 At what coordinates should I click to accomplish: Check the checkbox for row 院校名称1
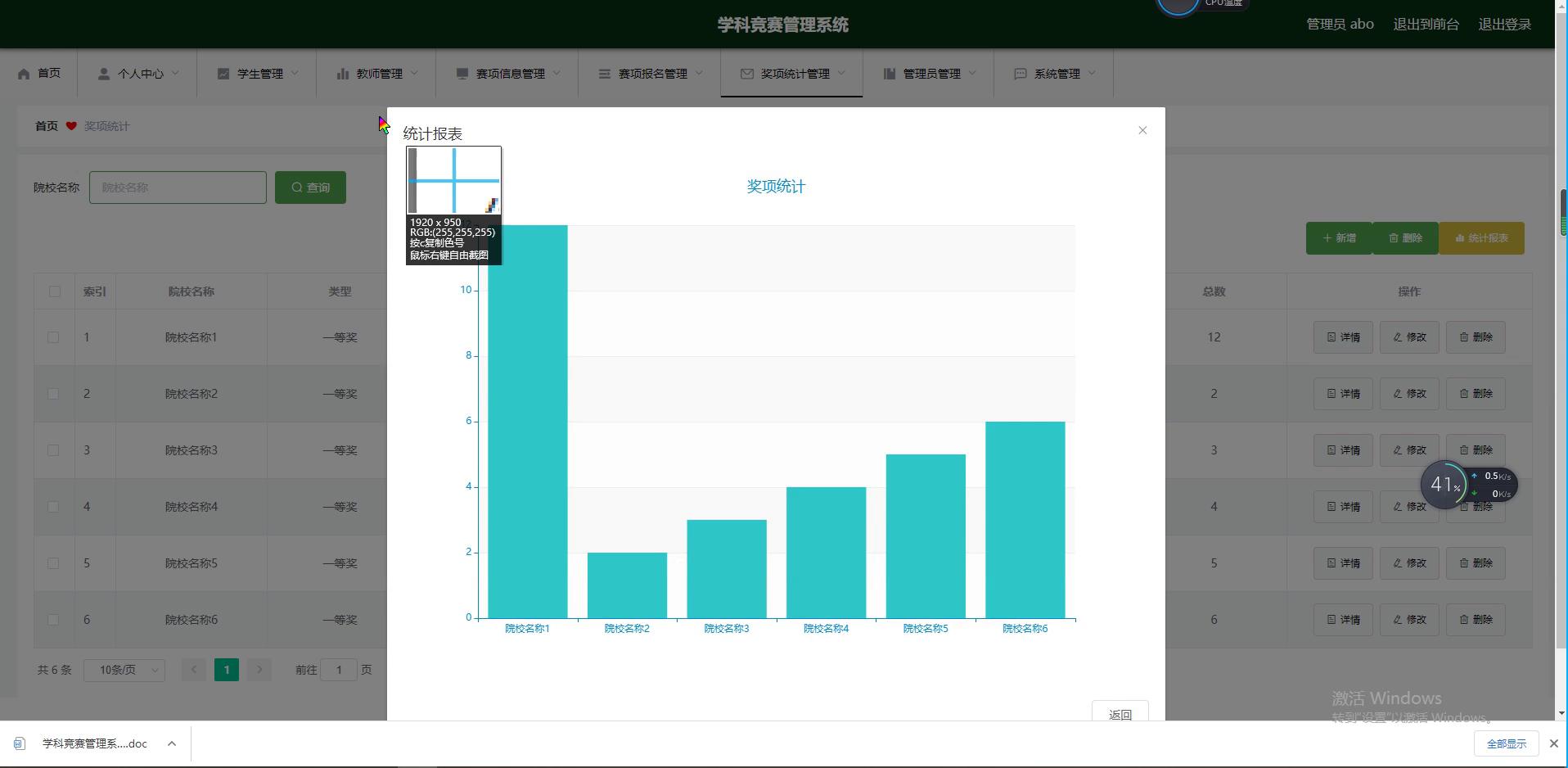pyautogui.click(x=53, y=337)
